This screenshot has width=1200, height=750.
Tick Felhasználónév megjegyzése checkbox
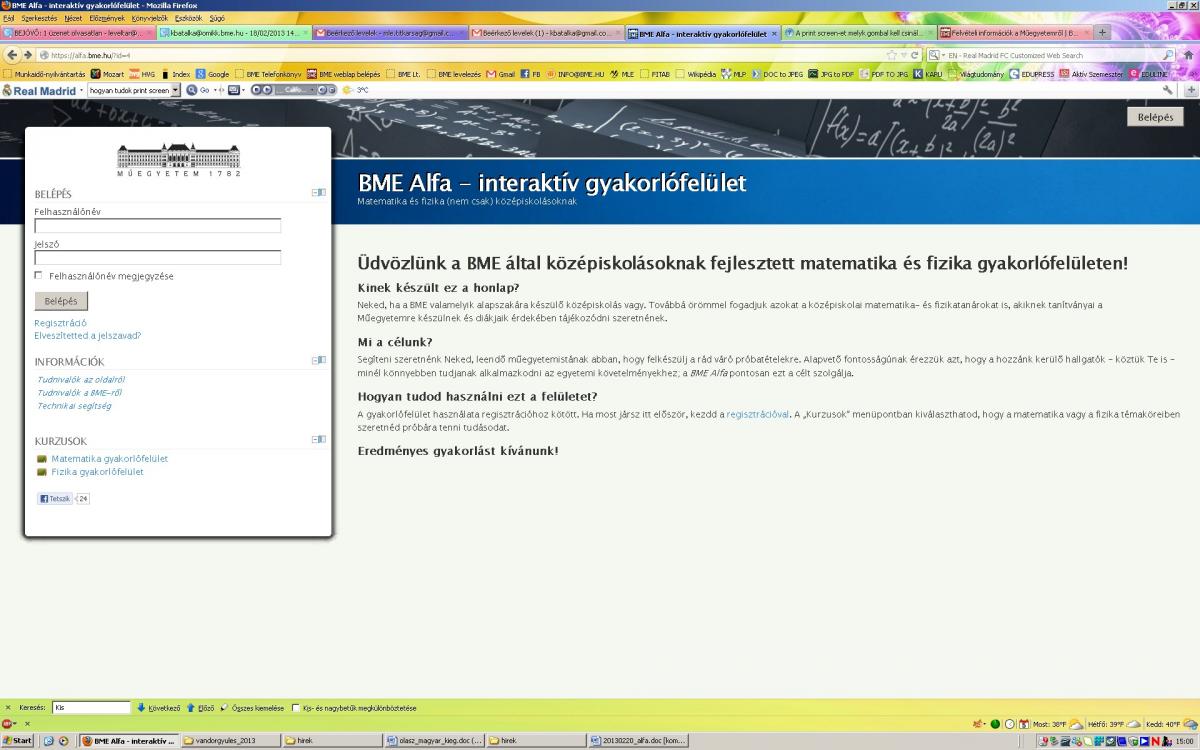pyautogui.click(x=39, y=275)
